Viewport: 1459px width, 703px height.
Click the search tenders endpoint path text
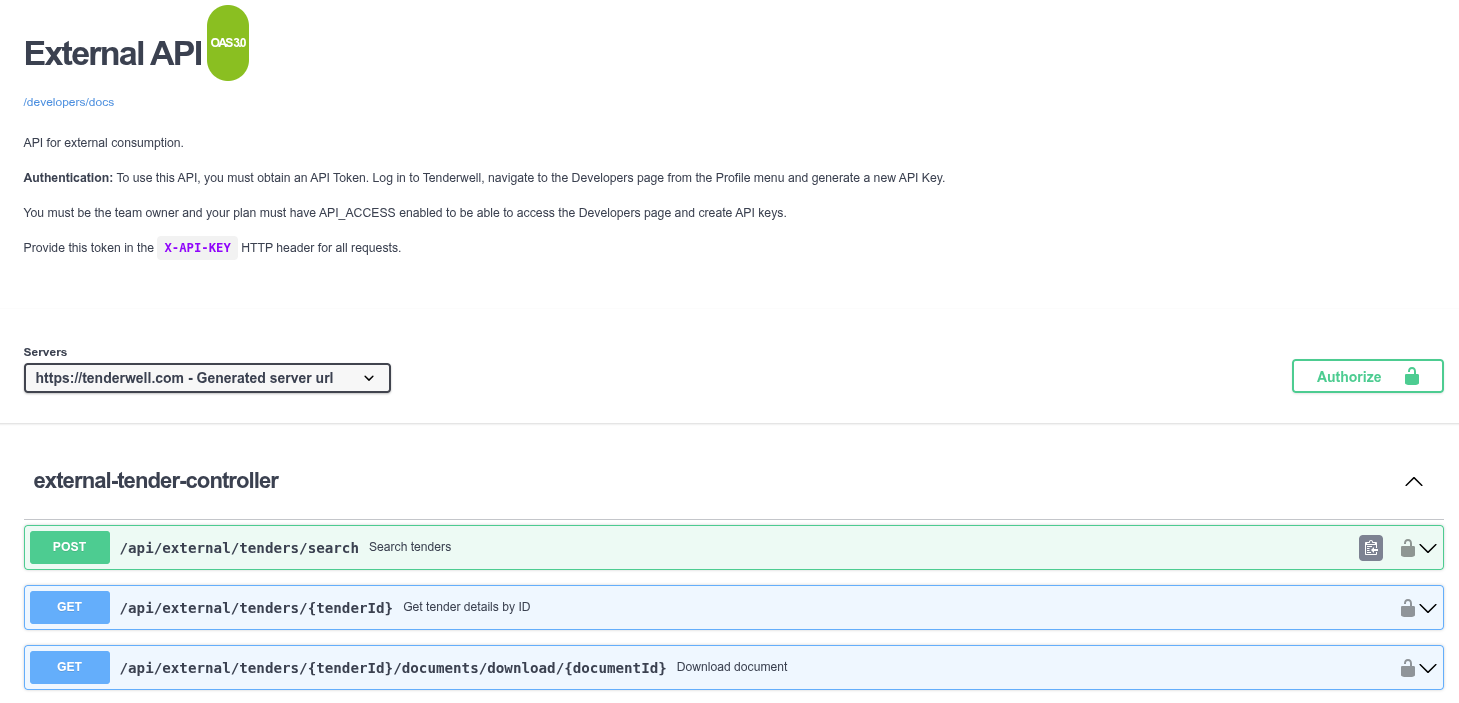pyautogui.click(x=239, y=547)
